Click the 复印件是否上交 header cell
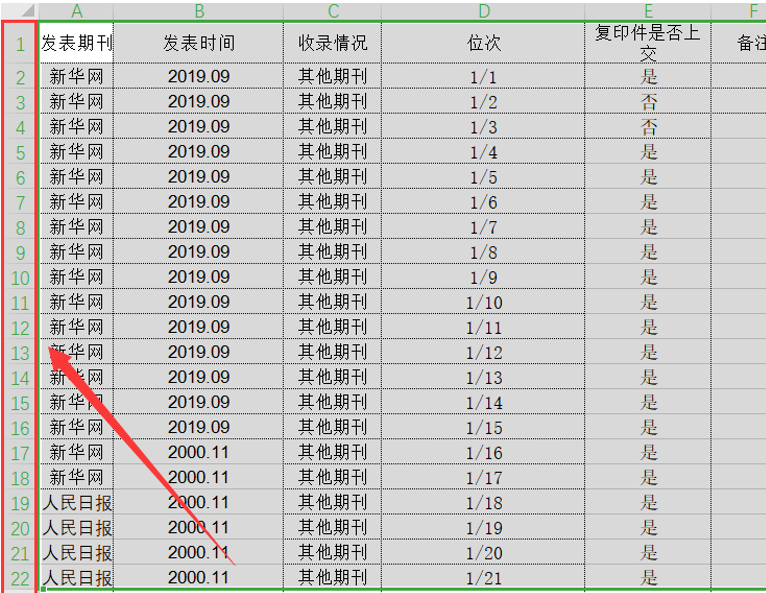 pyautogui.click(x=648, y=43)
